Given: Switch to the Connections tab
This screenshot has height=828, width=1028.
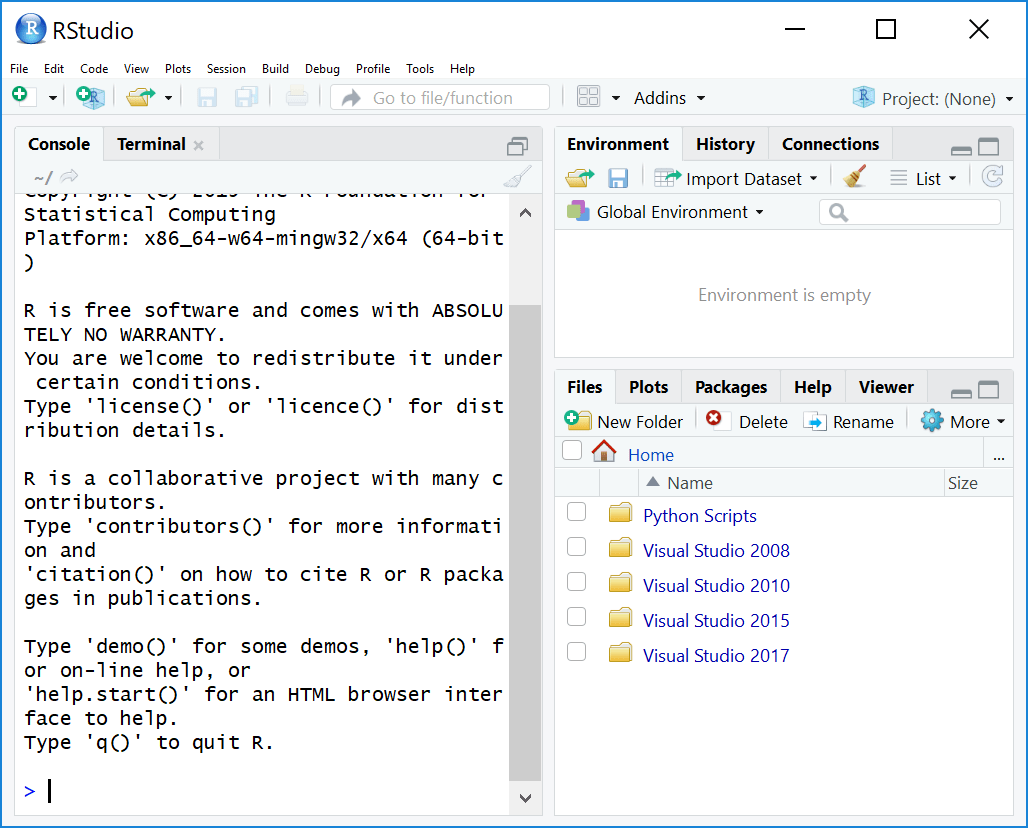Looking at the screenshot, I should coord(830,144).
